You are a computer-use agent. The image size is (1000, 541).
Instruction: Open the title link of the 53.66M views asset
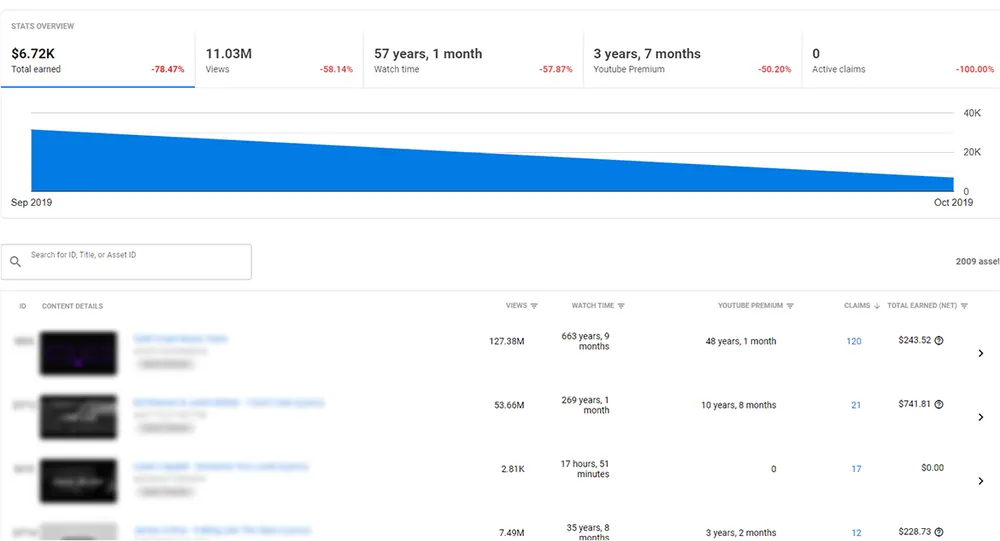[x=228, y=403]
